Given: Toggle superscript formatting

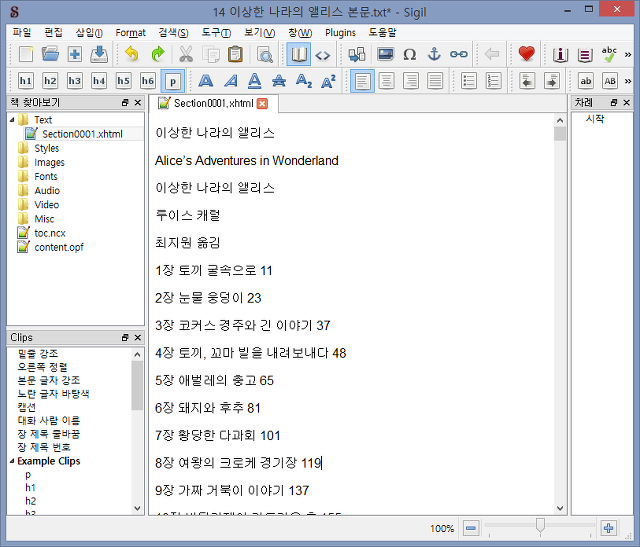Looking at the screenshot, I should point(328,81).
